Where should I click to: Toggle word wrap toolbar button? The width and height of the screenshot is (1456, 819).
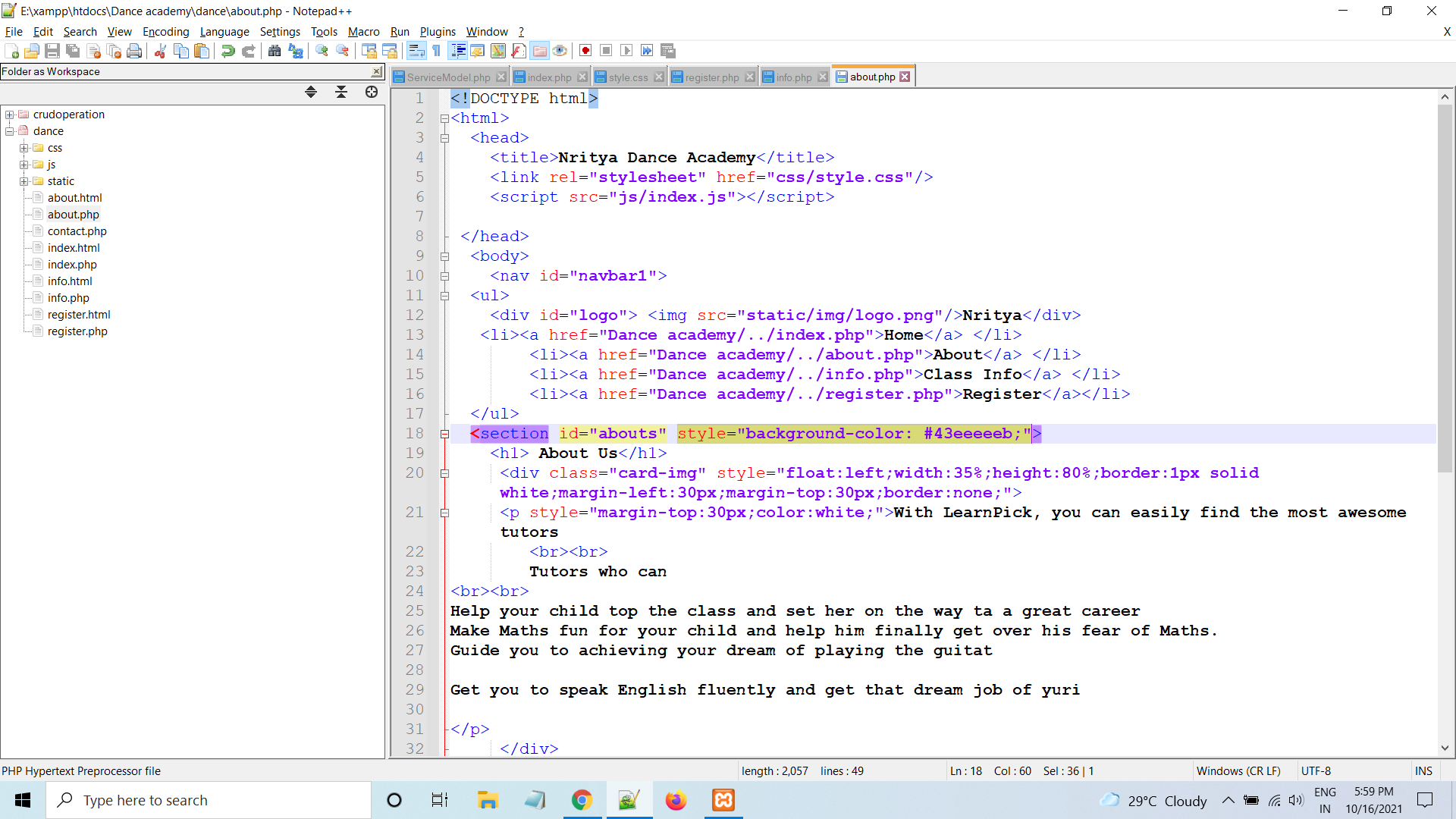pyautogui.click(x=416, y=51)
